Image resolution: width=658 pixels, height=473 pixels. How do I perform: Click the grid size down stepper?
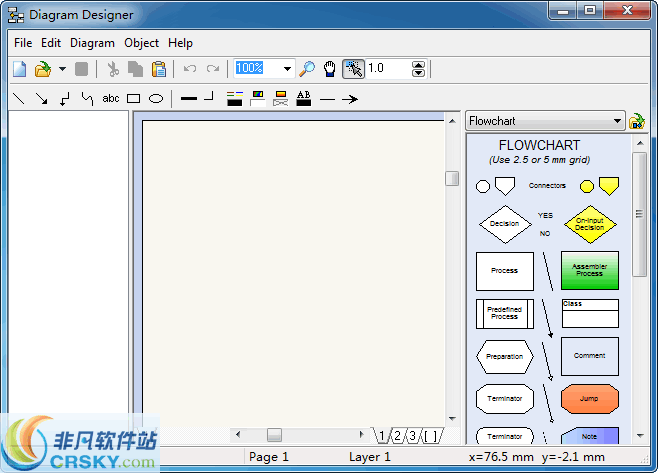418,73
